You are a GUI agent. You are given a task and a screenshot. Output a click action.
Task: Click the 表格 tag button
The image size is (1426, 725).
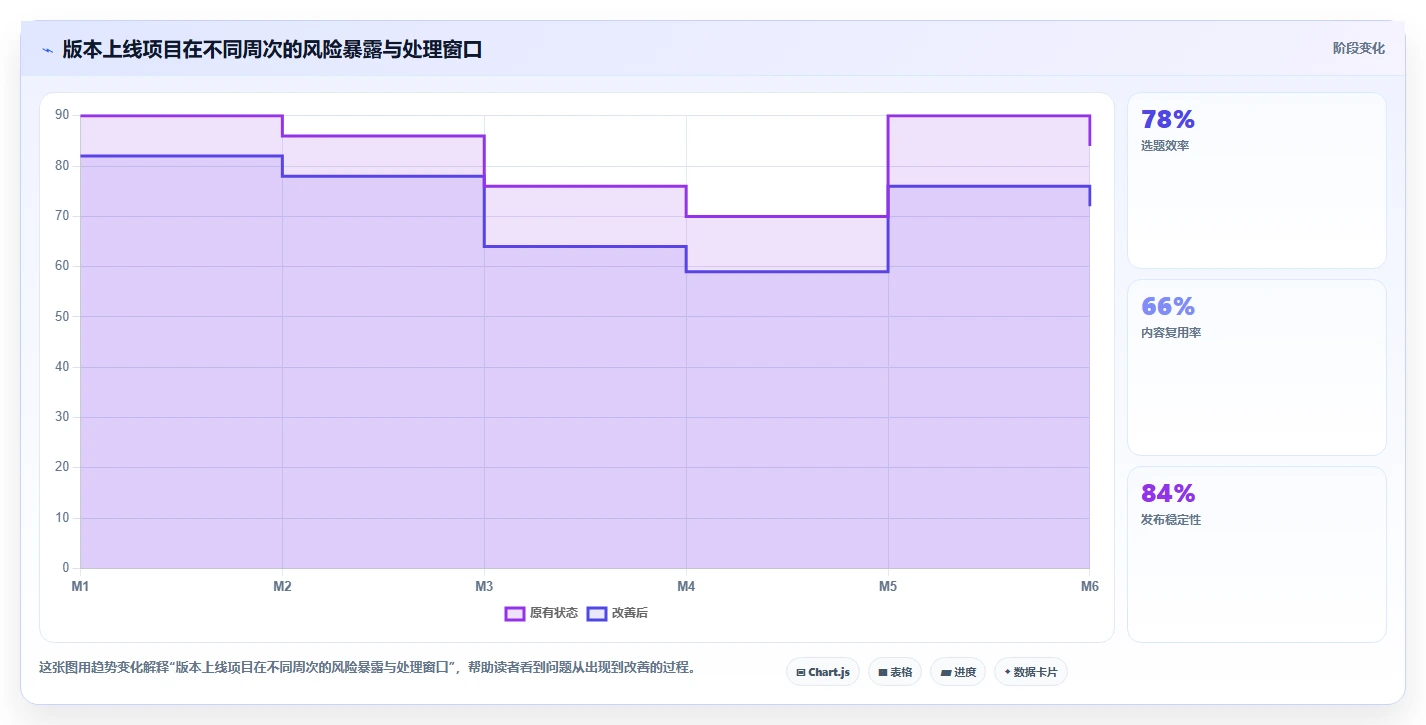[895, 672]
